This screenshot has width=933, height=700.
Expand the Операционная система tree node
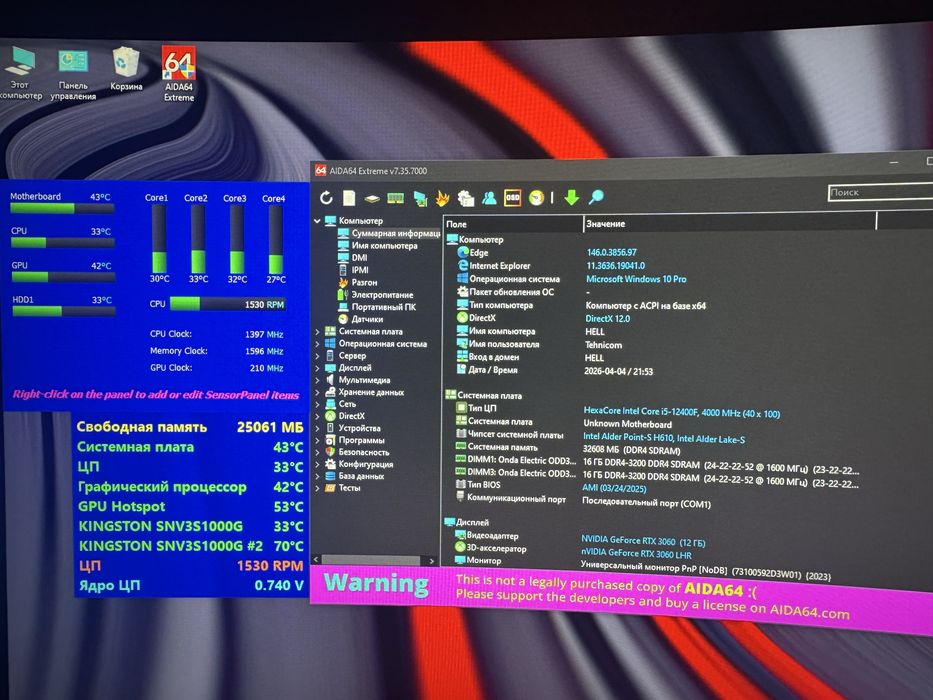[317, 343]
